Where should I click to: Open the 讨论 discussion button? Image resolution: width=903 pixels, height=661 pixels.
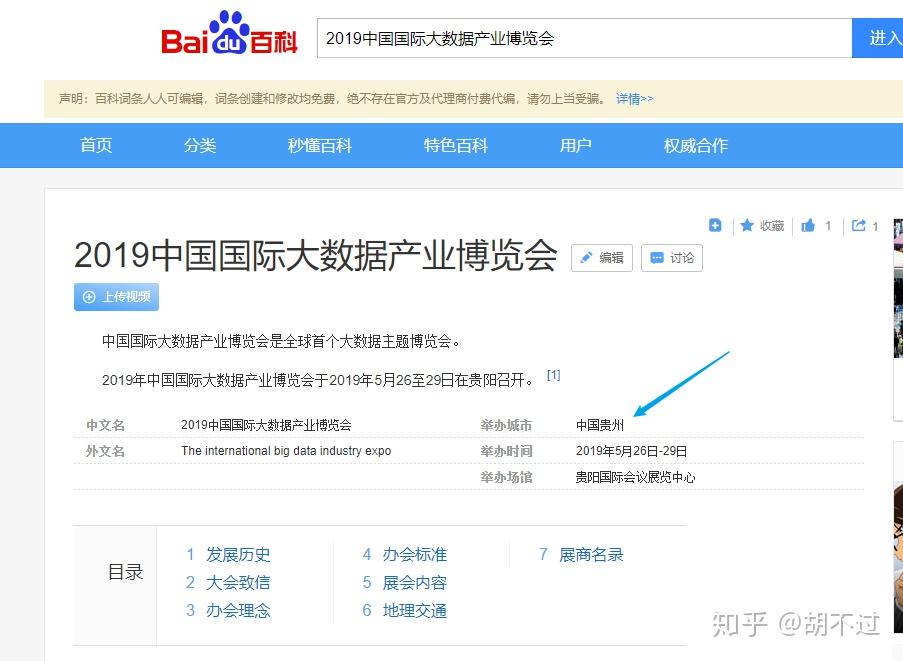(671, 257)
